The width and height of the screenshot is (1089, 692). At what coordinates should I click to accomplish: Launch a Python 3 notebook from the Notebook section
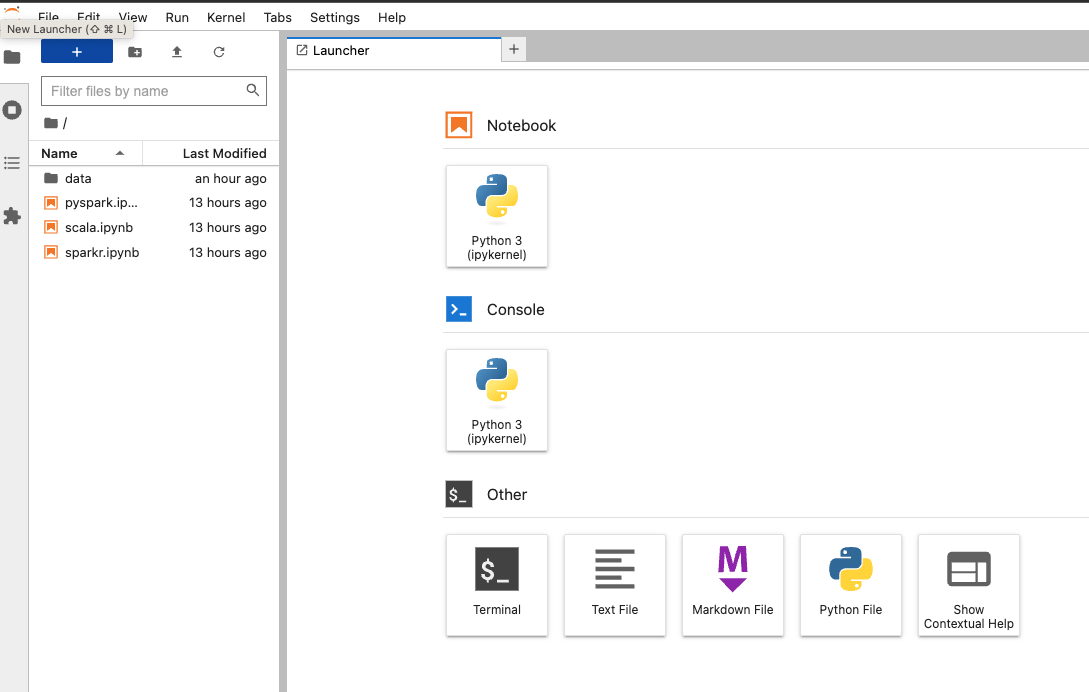point(497,216)
